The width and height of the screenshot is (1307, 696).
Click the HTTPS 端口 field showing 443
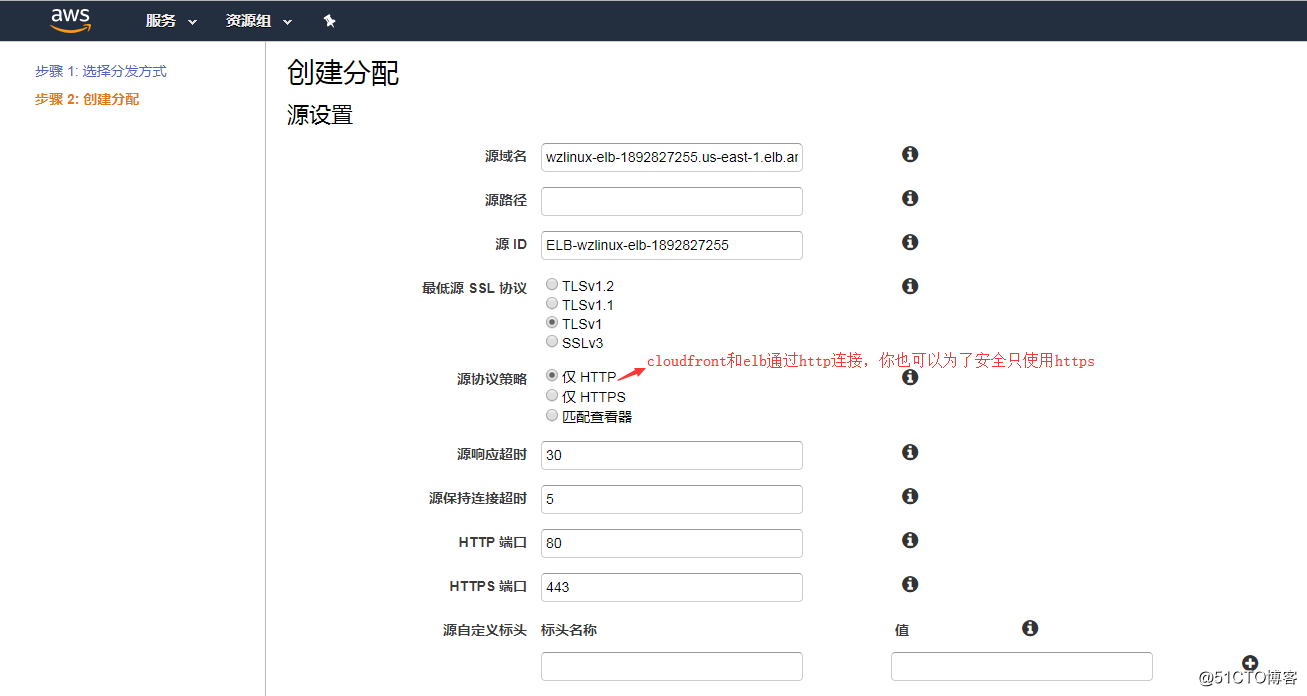coord(672,587)
